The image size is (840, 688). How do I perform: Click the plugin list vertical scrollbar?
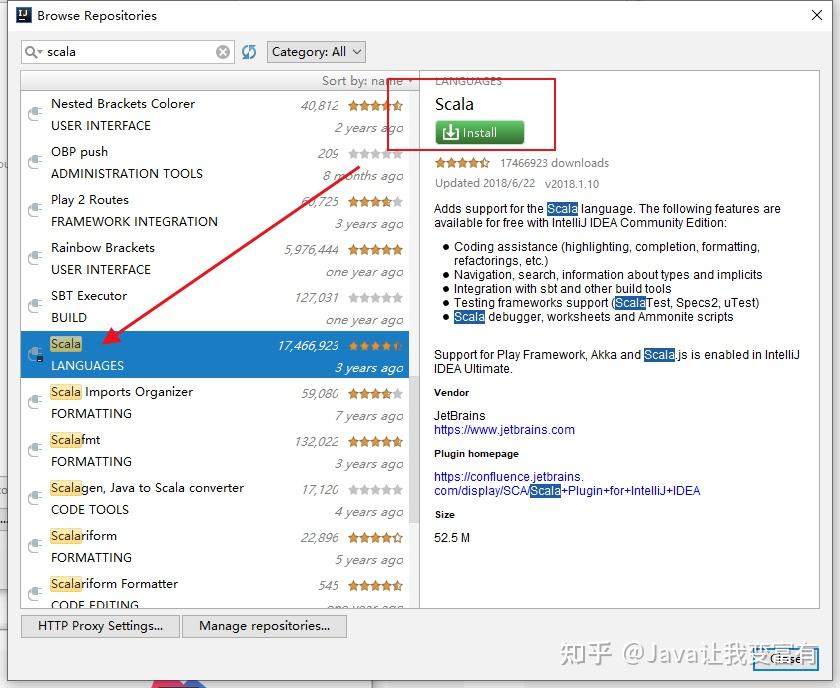tap(414, 449)
